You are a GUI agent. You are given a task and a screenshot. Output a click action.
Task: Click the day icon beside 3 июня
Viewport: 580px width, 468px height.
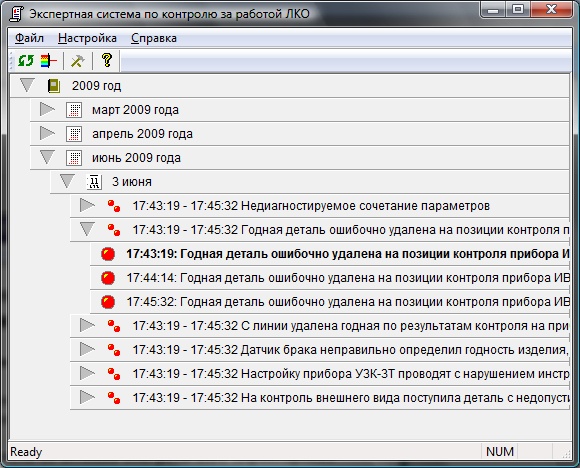tap(94, 182)
